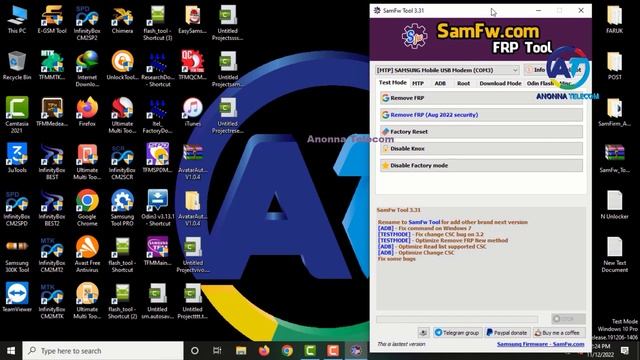Open the ResearchDownload shortcut on the desktop
Image resolution: width=640 pixels, height=360 pixels.
click(158, 69)
